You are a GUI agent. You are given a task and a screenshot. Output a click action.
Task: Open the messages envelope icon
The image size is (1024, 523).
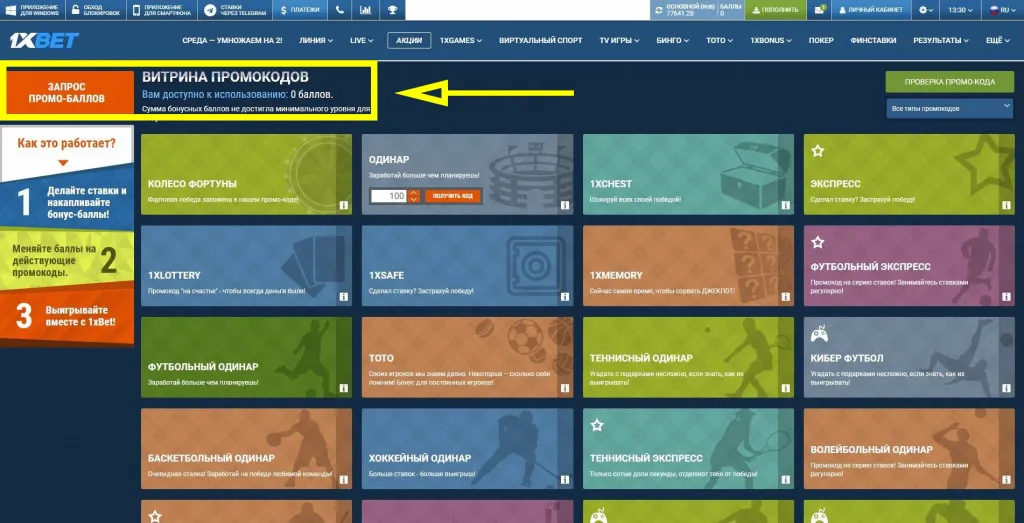(x=819, y=10)
